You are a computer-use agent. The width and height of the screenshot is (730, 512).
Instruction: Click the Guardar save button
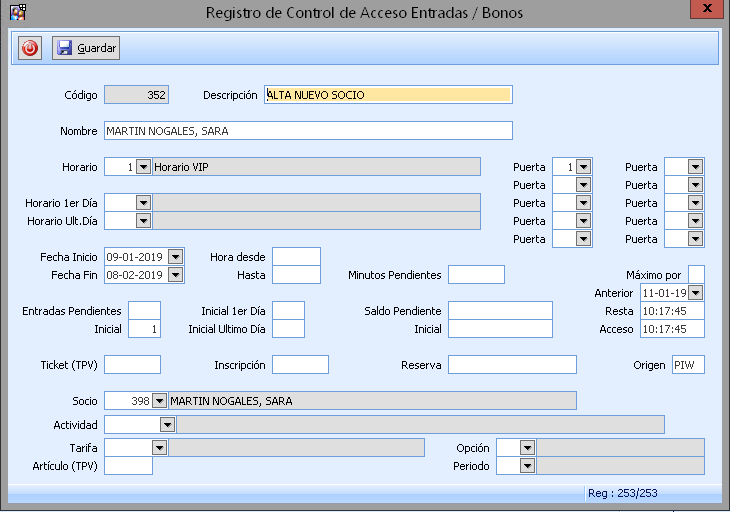coord(87,48)
